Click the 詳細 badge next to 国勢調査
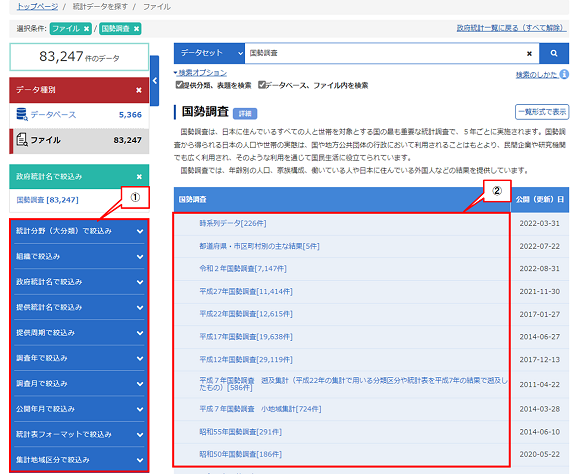 245,114
